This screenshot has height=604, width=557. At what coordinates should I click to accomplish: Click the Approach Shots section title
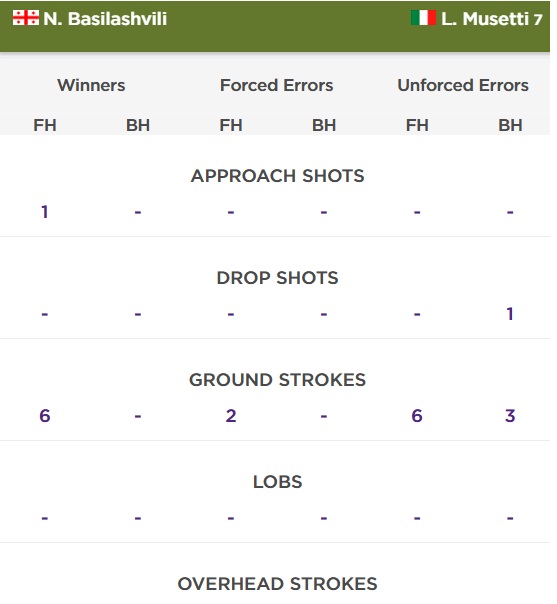pos(277,176)
